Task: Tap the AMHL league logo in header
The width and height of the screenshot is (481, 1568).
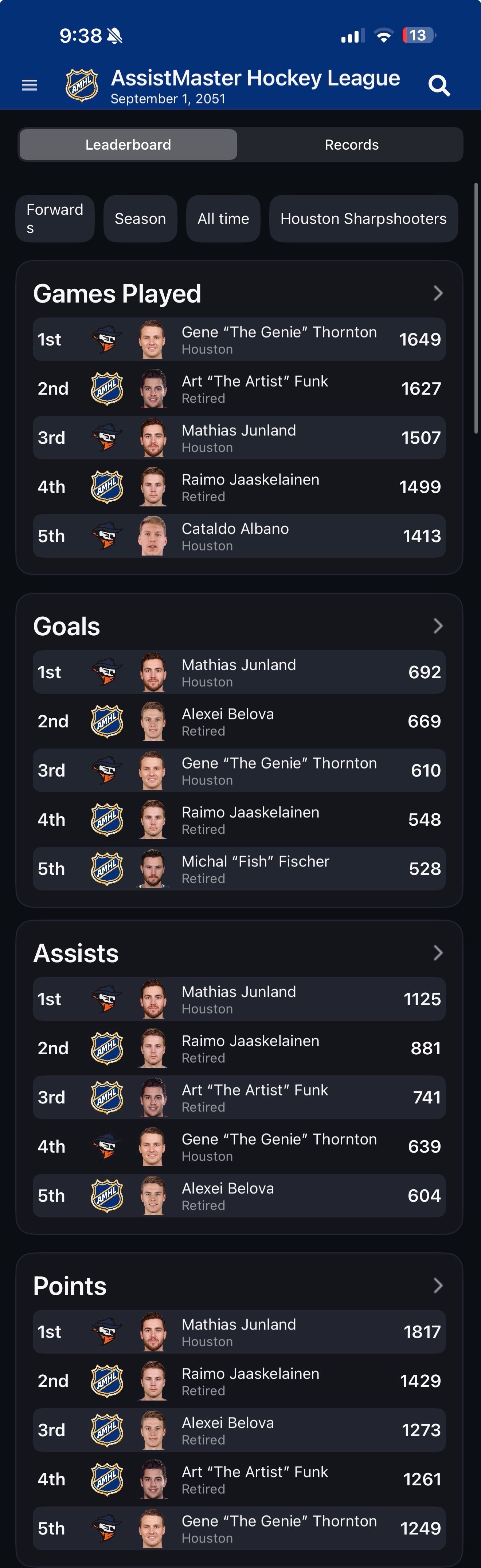Action: pos(82,85)
